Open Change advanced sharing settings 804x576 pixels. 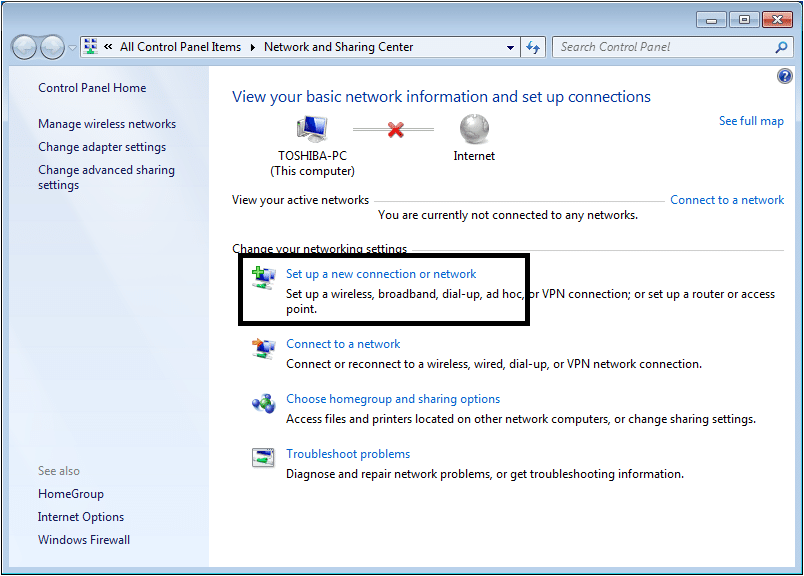point(106,177)
